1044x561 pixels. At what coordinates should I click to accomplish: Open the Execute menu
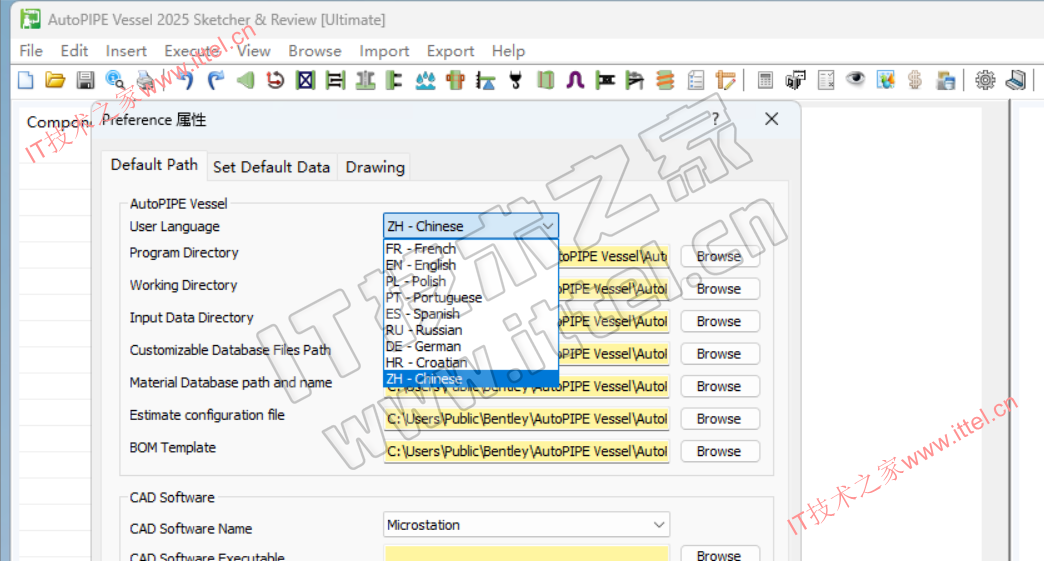coord(192,51)
